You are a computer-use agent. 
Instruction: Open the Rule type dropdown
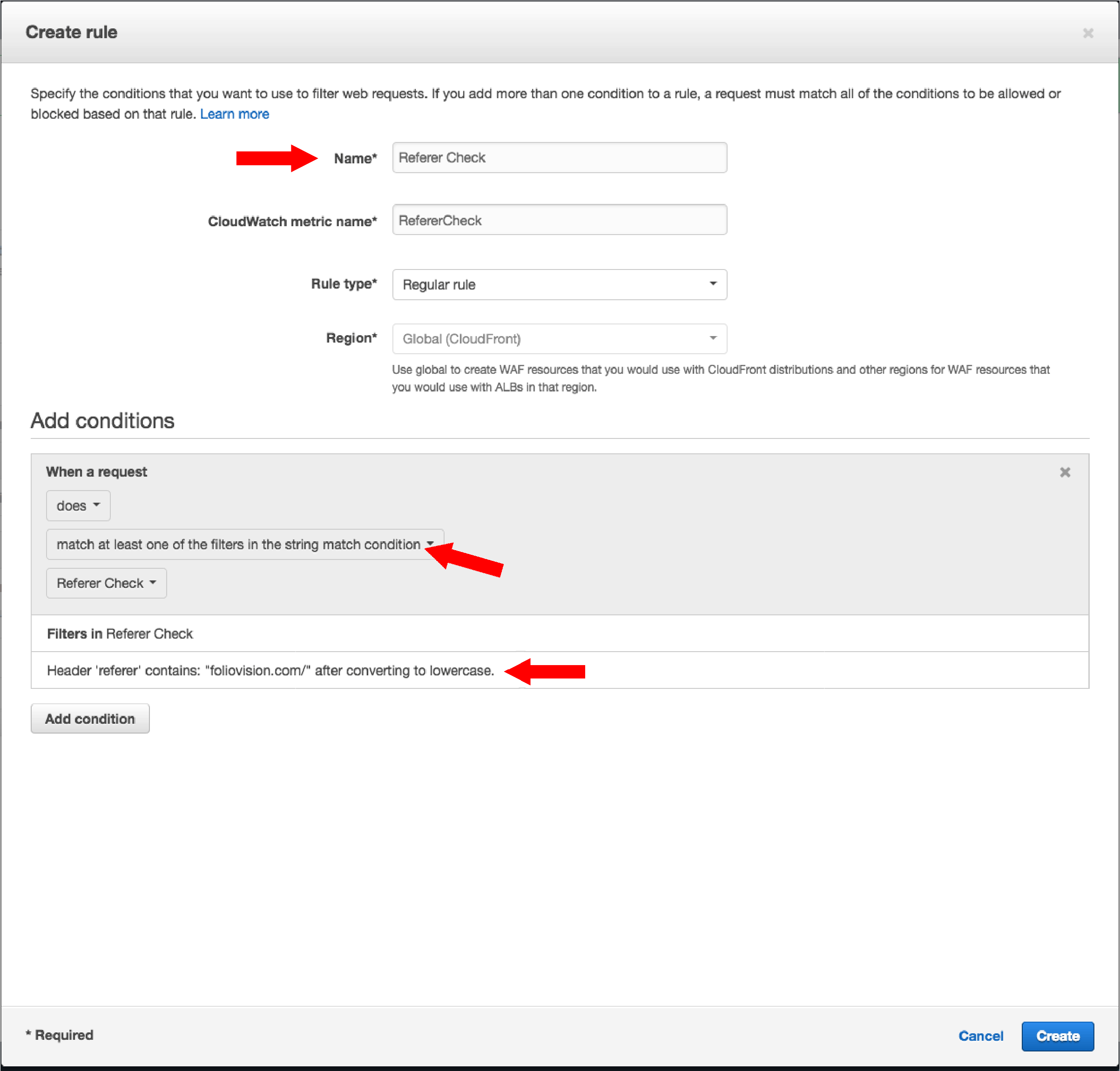coord(560,284)
